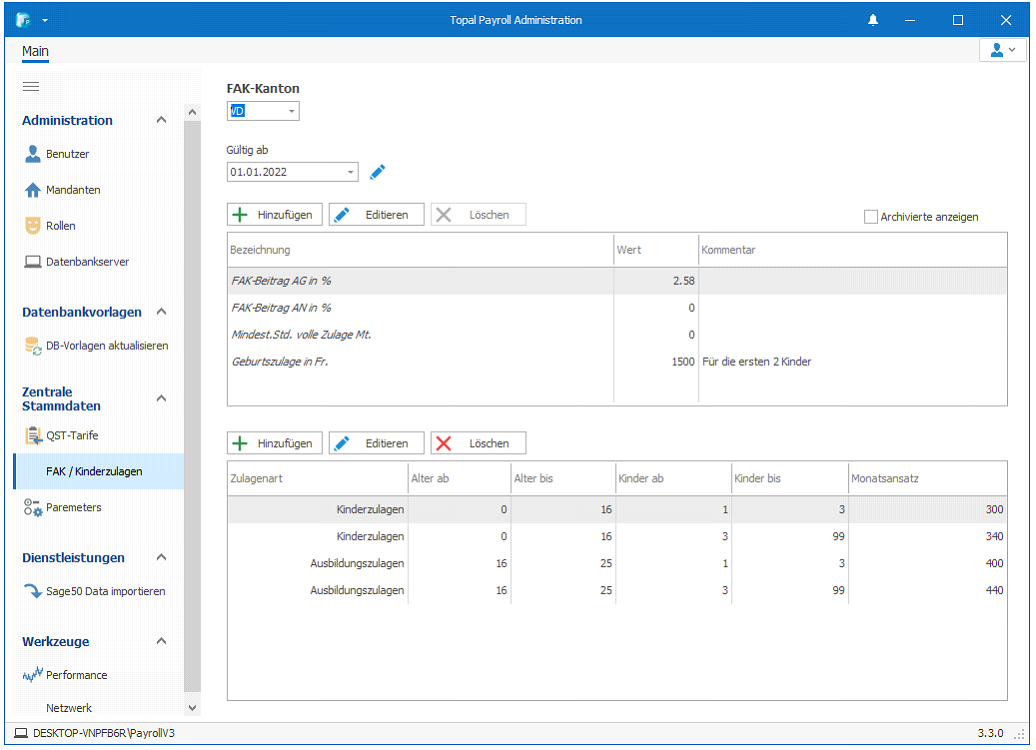
Task: Select FAK / Kinderzulagen in sidebar
Action: click(94, 471)
